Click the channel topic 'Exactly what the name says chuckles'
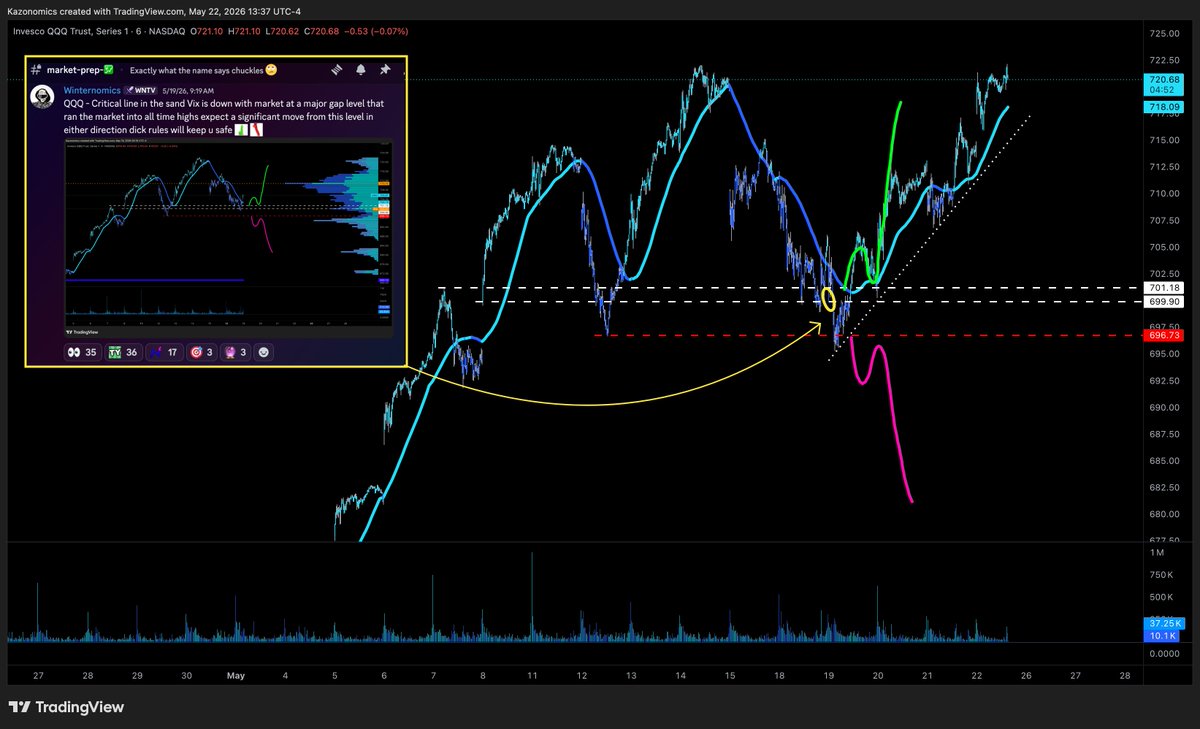 click(x=196, y=71)
